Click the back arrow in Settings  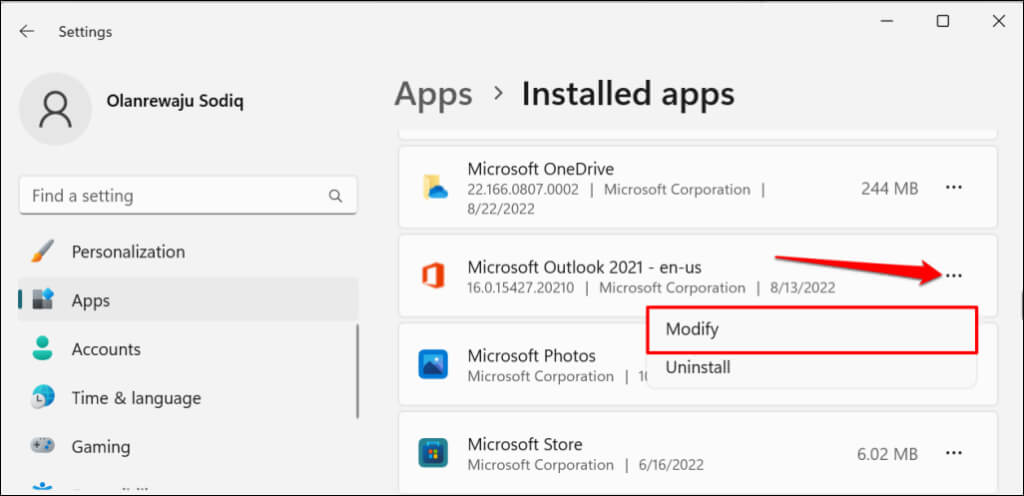(27, 31)
